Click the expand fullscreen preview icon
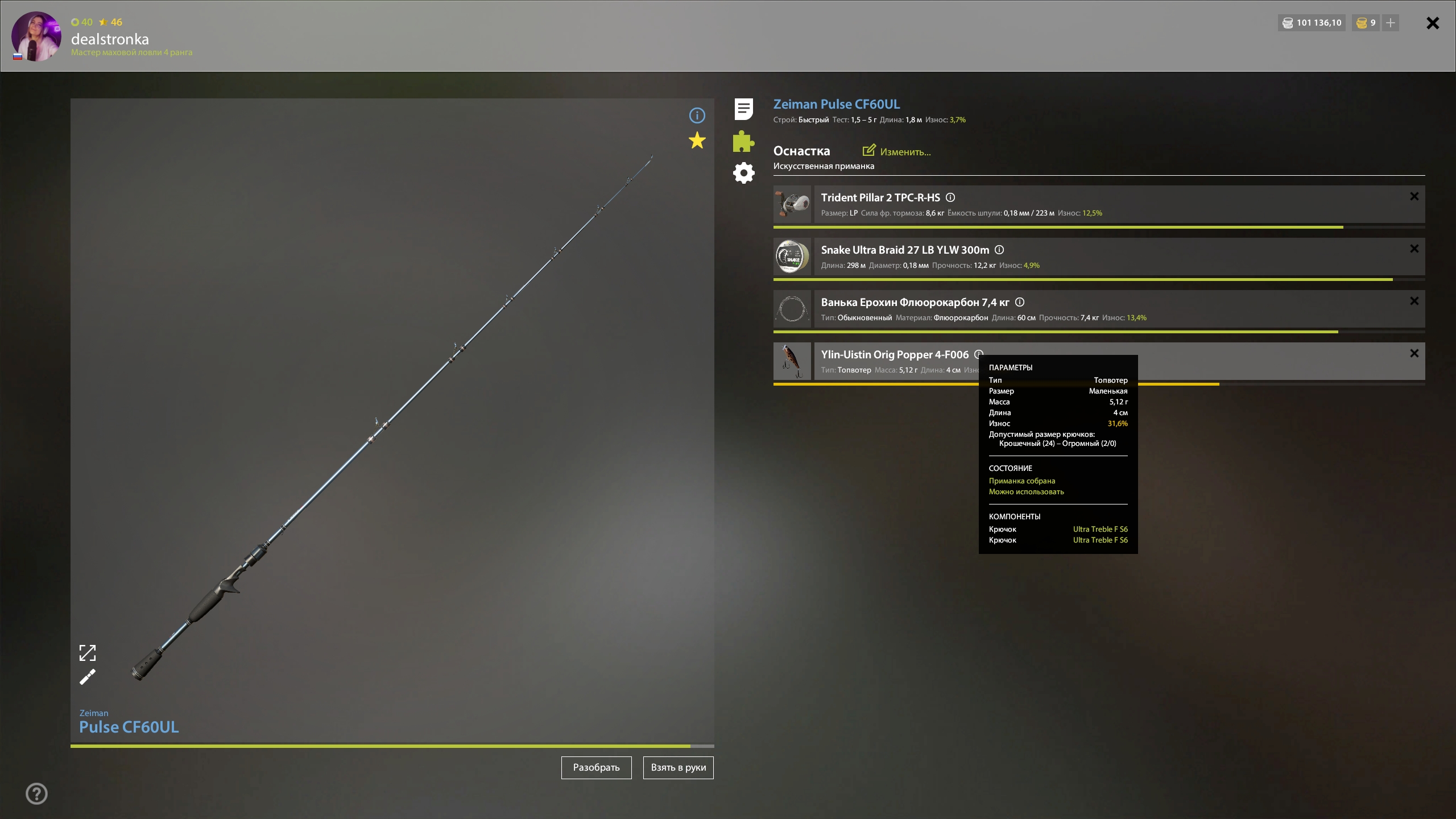Viewport: 1456px width, 819px height. coord(88,653)
